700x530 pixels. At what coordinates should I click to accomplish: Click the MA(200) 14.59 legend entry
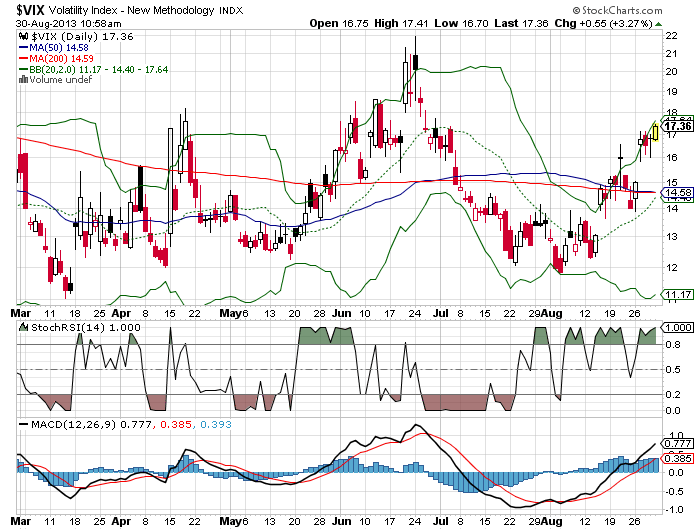click(x=56, y=58)
